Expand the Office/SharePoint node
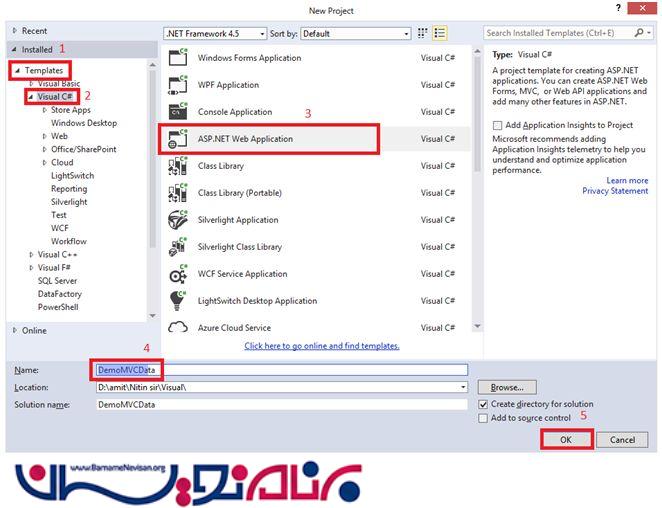The width and height of the screenshot is (662, 508). click(44, 149)
